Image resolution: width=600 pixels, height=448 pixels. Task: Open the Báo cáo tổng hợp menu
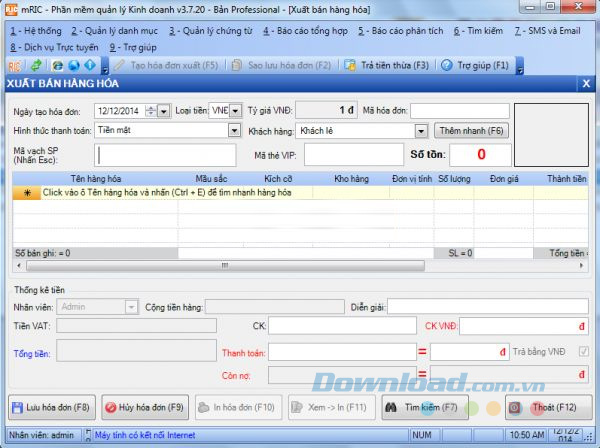(299, 30)
